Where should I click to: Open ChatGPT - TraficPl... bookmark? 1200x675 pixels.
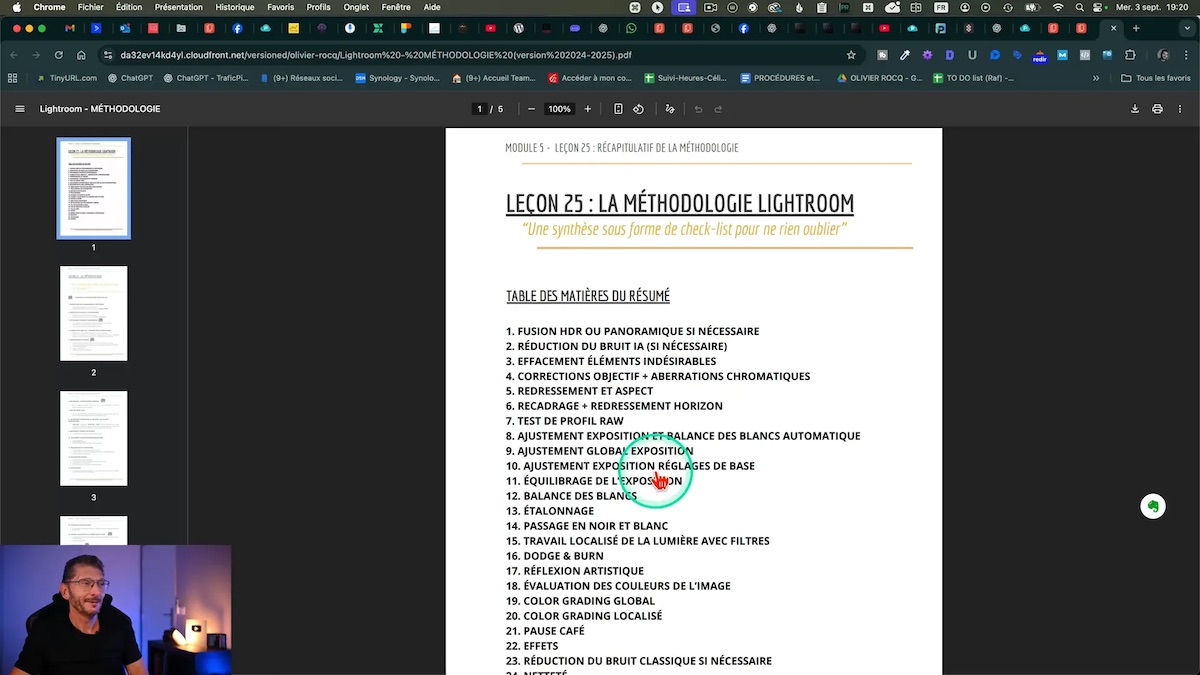click(204, 78)
